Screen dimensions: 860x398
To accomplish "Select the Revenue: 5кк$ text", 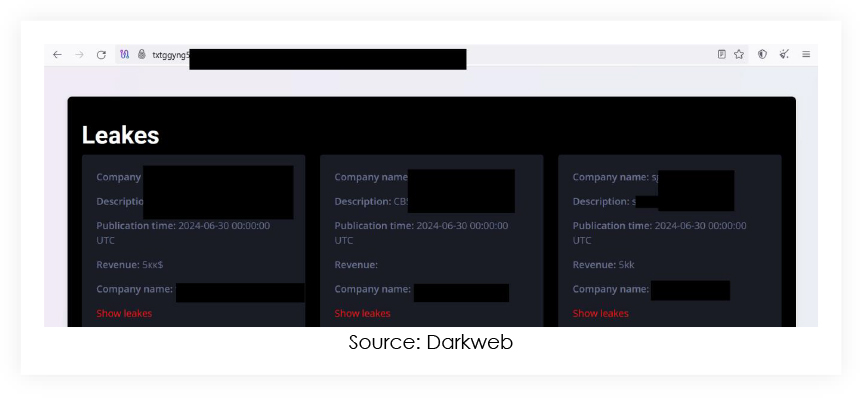I will (130, 265).
